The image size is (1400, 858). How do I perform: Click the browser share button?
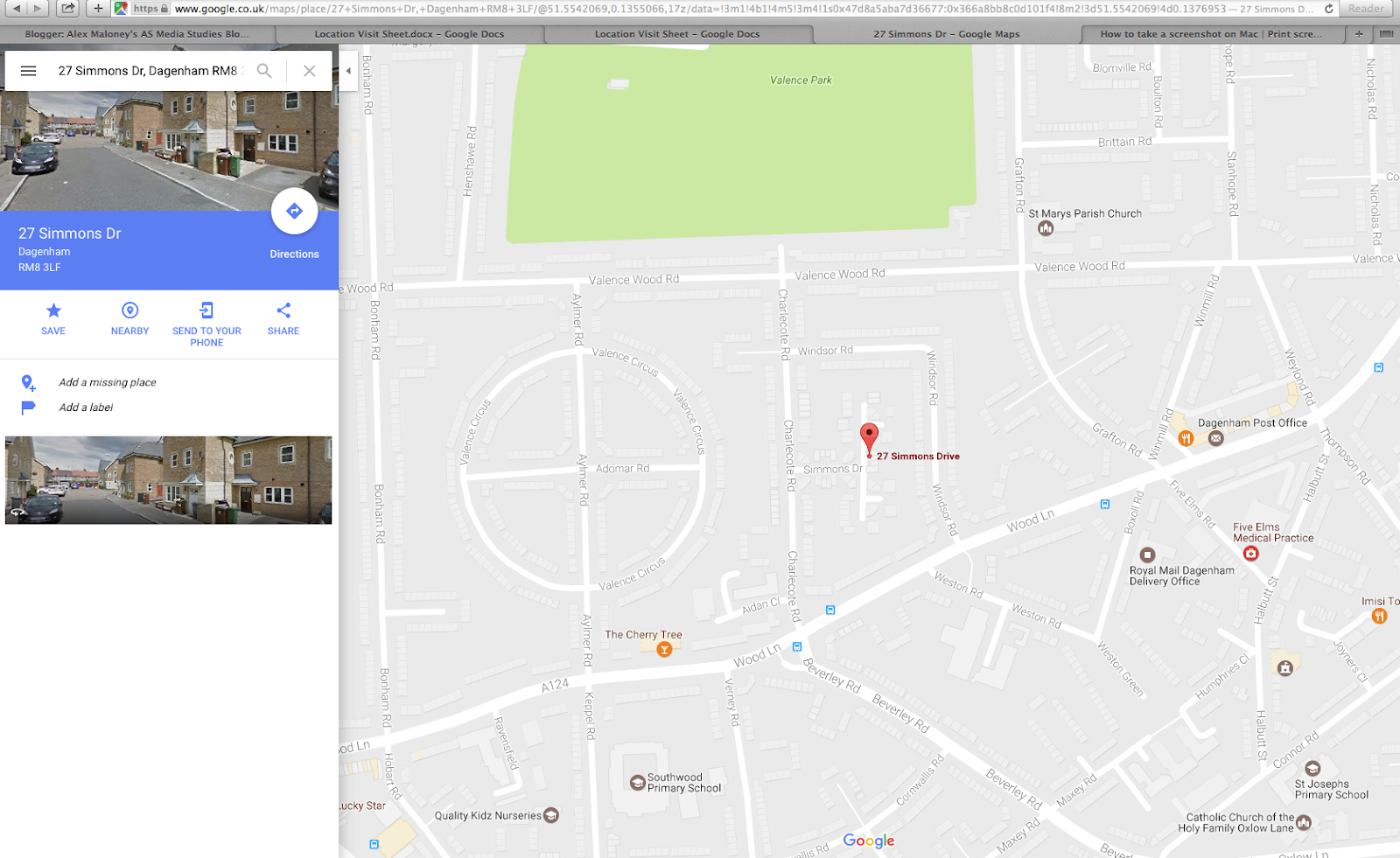pyautogui.click(x=68, y=8)
